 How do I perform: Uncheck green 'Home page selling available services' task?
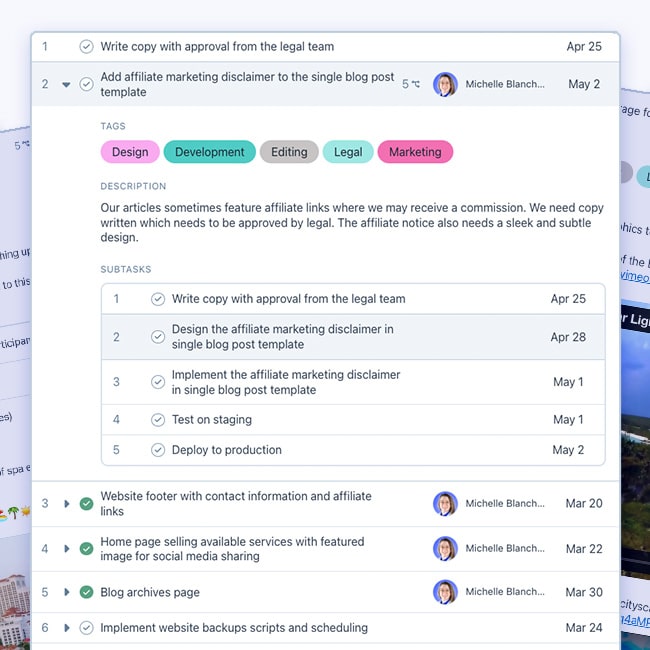[86, 549]
